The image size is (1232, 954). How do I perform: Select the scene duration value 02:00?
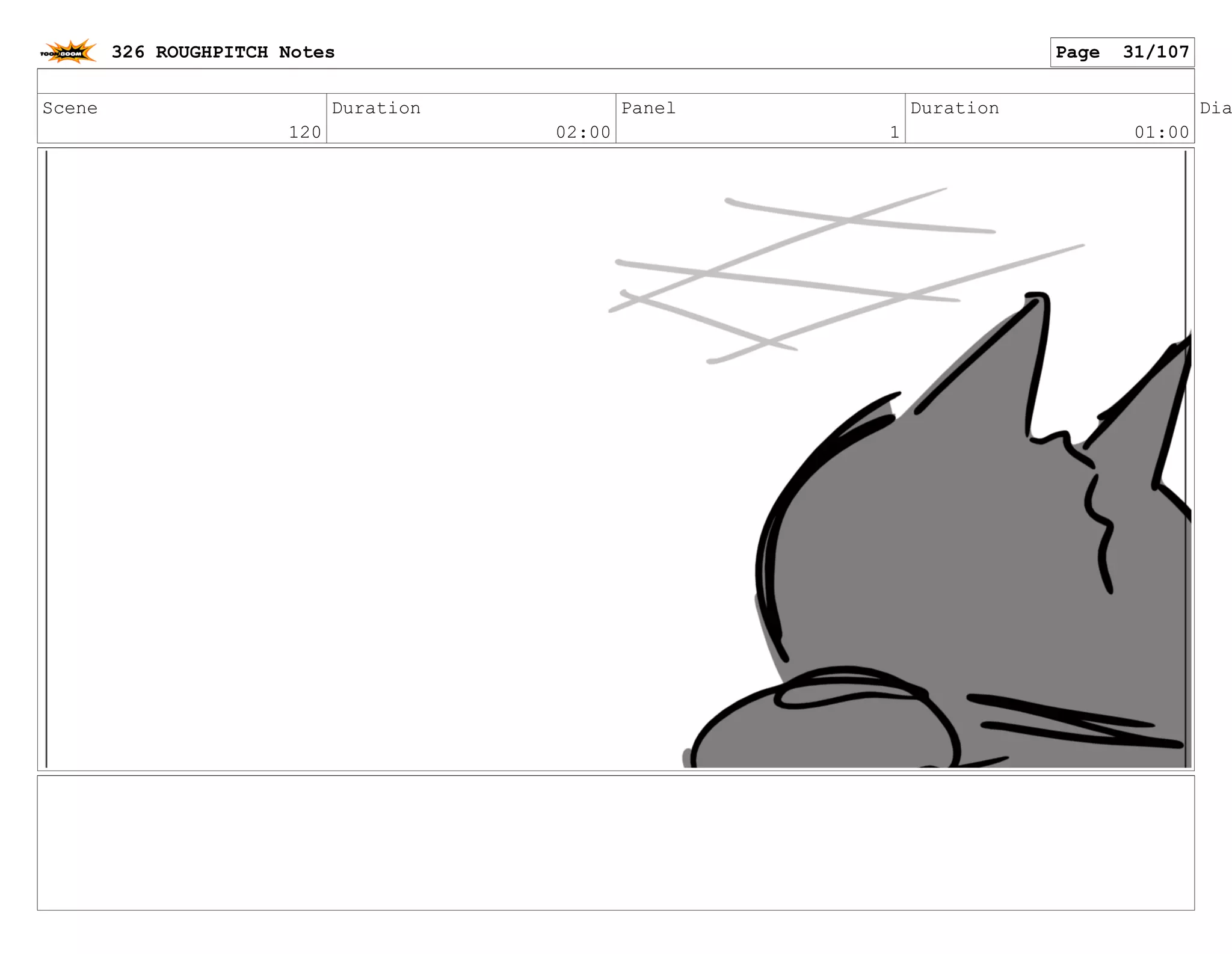point(583,132)
